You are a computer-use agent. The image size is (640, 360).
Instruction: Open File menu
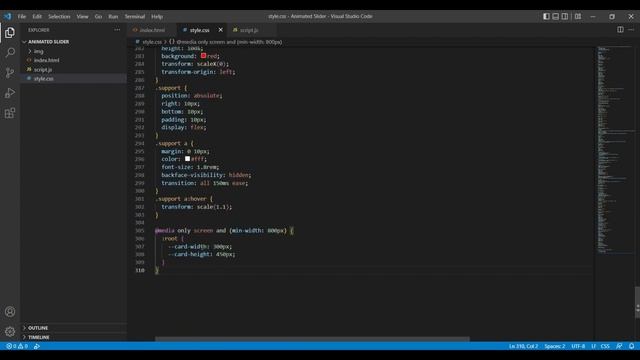pos(22,16)
